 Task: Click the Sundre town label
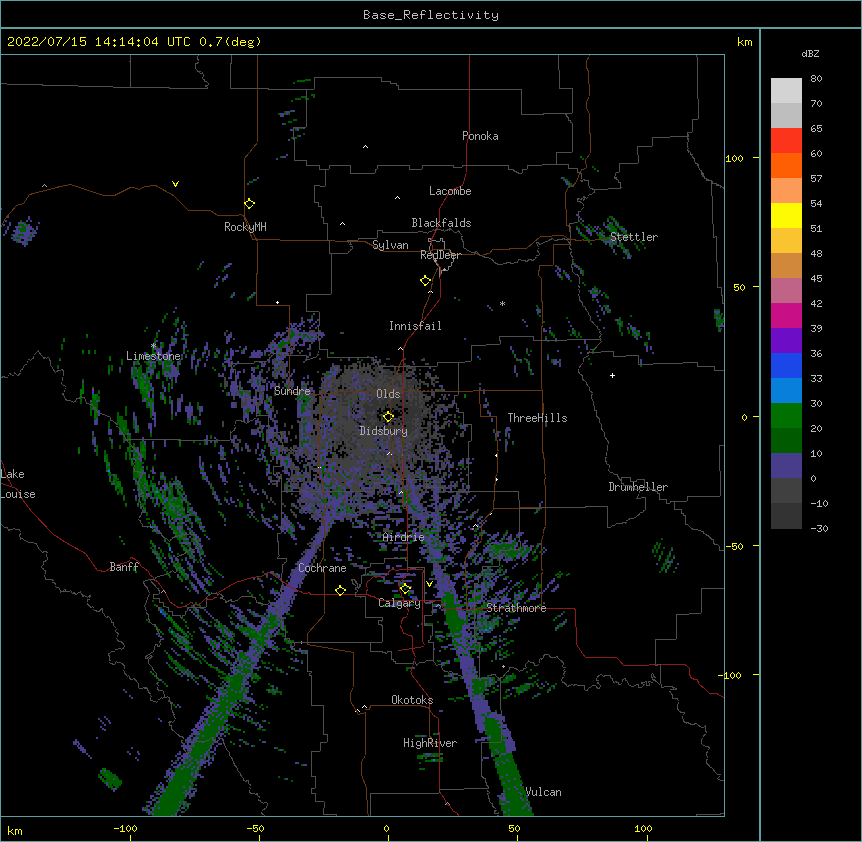(292, 391)
